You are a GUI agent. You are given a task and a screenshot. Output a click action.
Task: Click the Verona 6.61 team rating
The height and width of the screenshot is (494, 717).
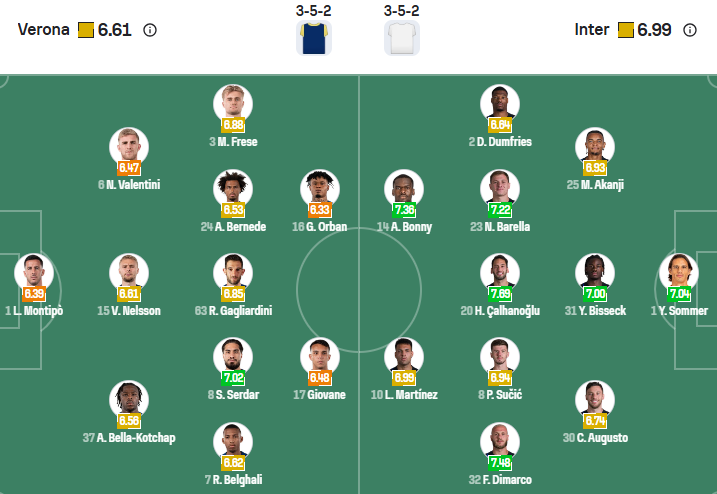point(114,30)
